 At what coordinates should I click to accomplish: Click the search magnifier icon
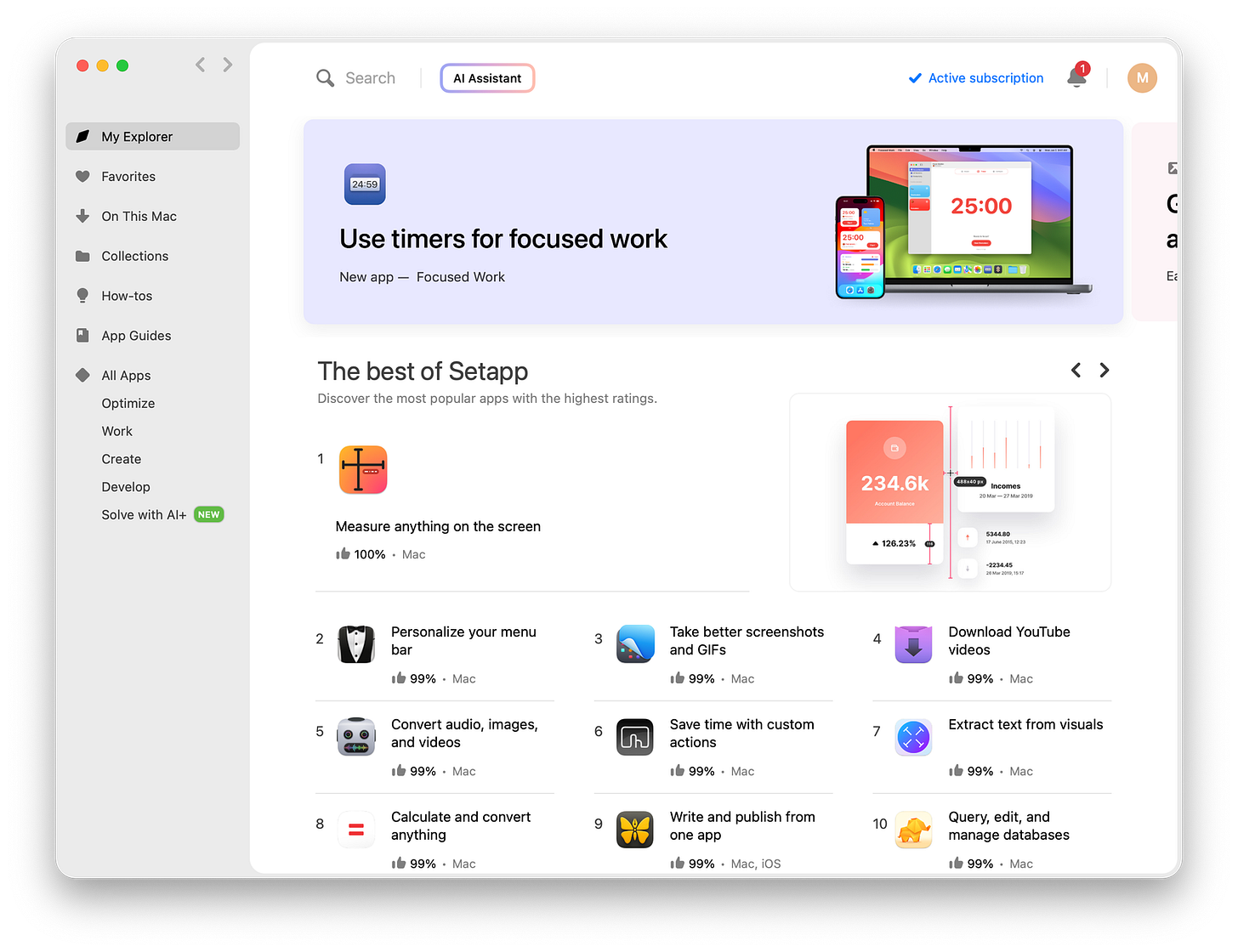pyautogui.click(x=325, y=78)
